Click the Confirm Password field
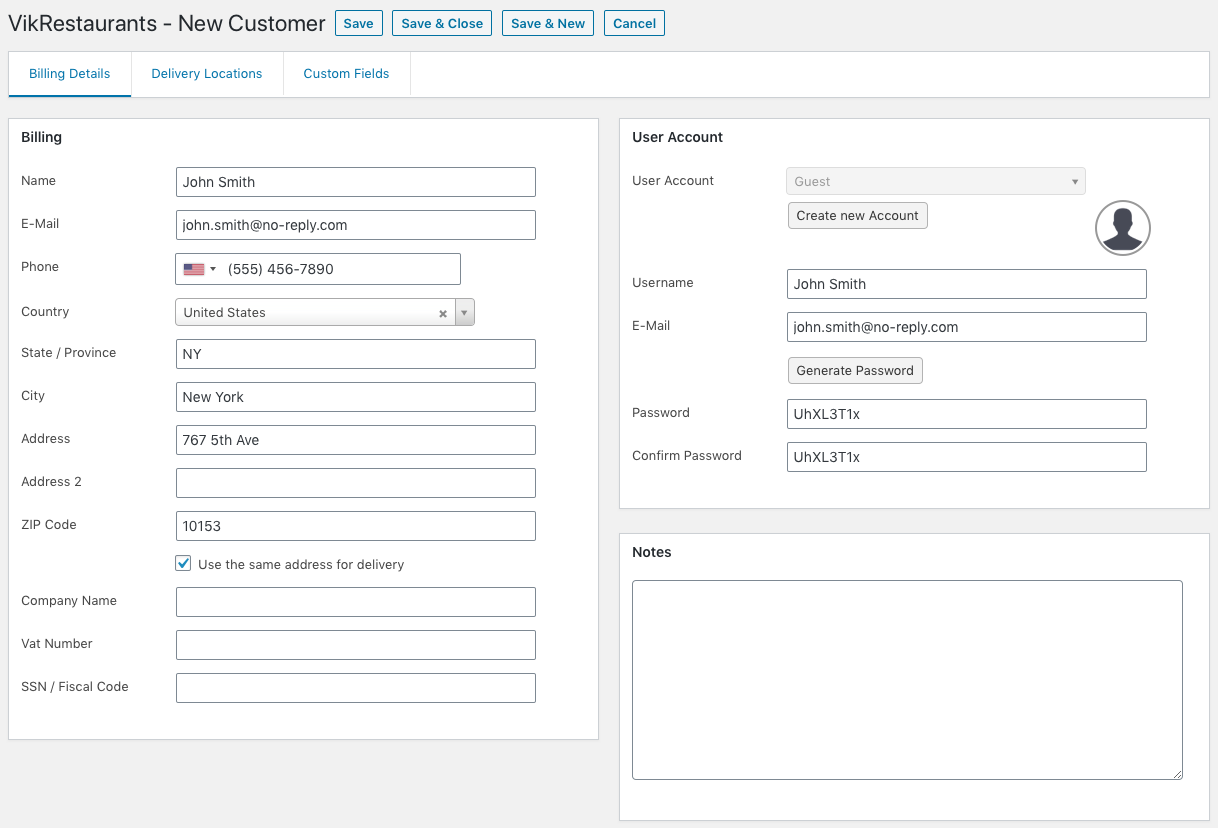This screenshot has height=828, width=1218. [967, 457]
